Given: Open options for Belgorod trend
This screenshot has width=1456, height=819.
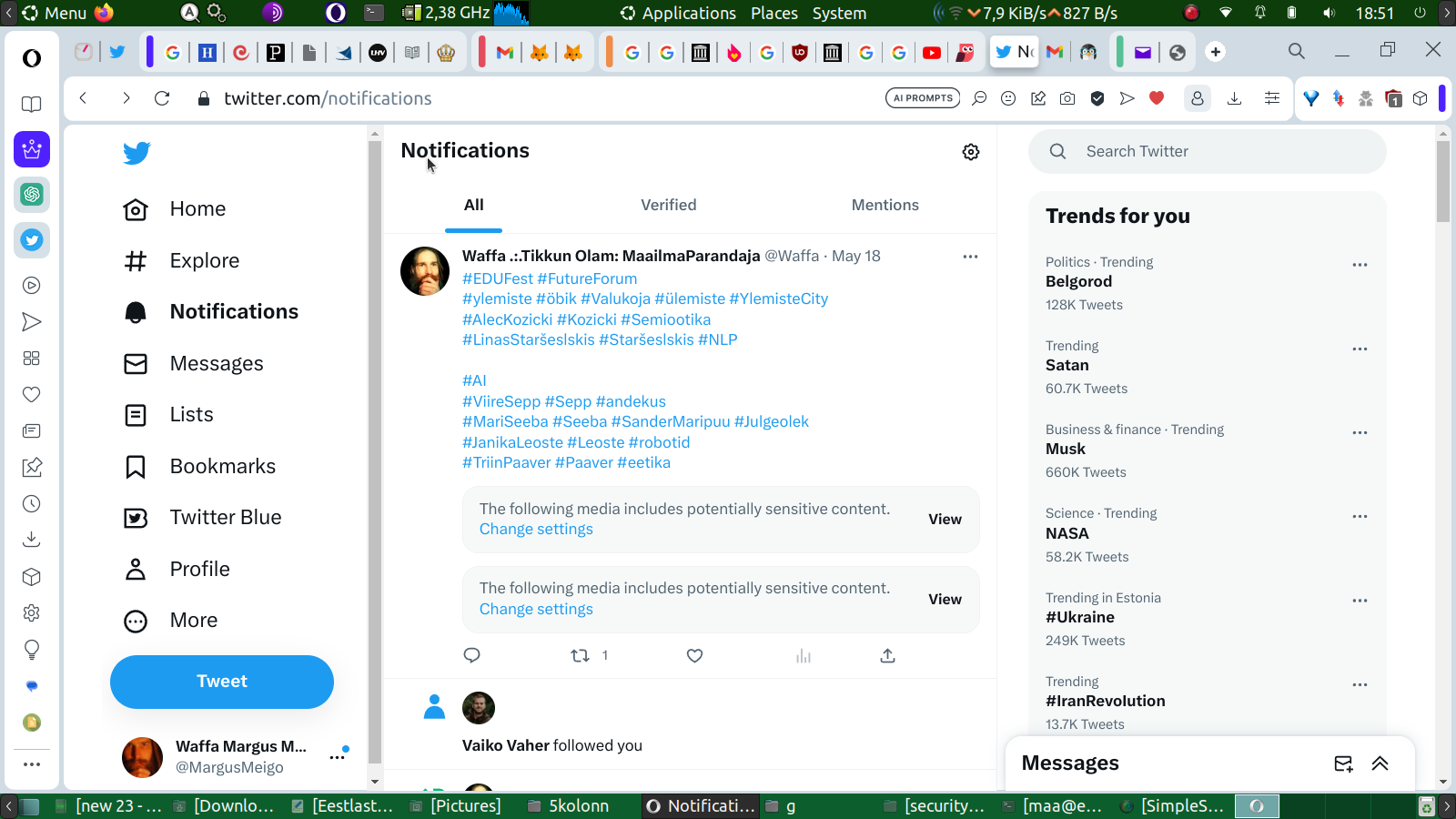Looking at the screenshot, I should pyautogui.click(x=1360, y=265).
